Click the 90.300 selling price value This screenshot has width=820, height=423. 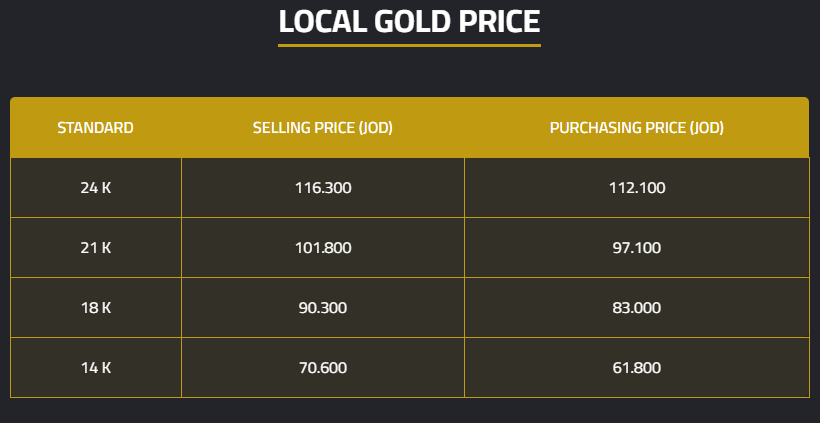322,308
